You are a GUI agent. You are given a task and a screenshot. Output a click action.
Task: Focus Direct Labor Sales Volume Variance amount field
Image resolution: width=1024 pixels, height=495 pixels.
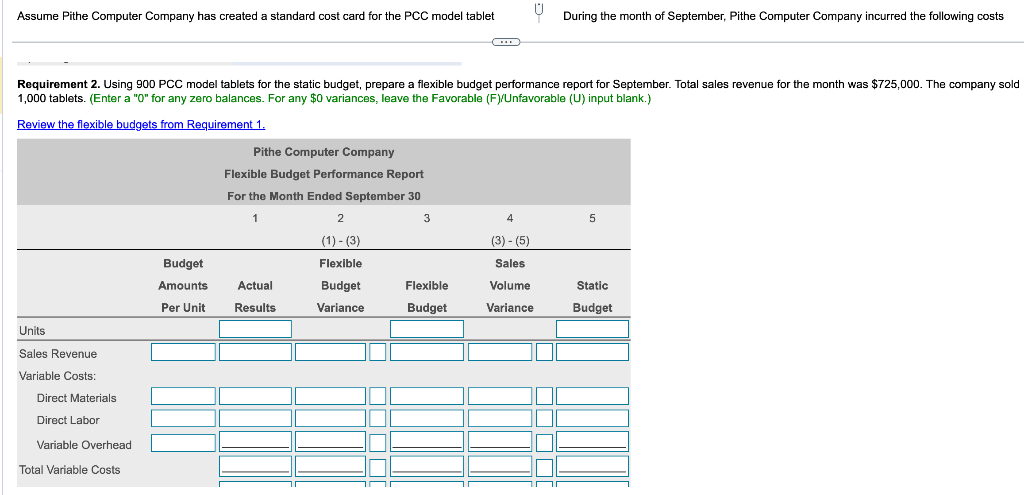click(x=500, y=418)
